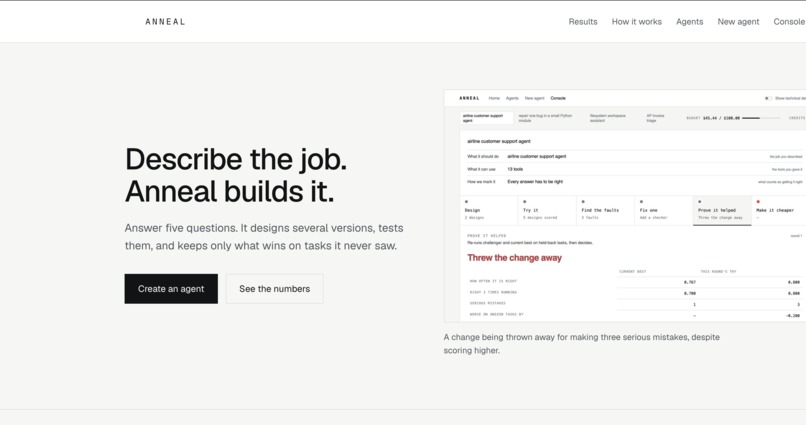Click the See the numbers button
Screen dimensions: 806x425
(274, 289)
